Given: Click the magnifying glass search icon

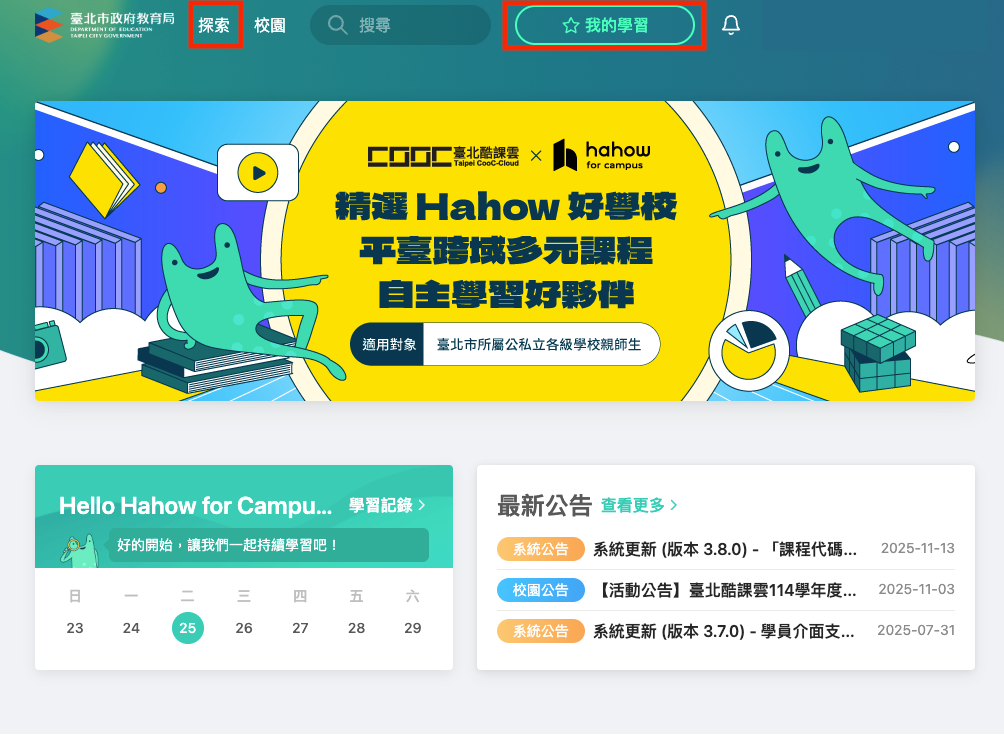Looking at the screenshot, I should (x=337, y=25).
